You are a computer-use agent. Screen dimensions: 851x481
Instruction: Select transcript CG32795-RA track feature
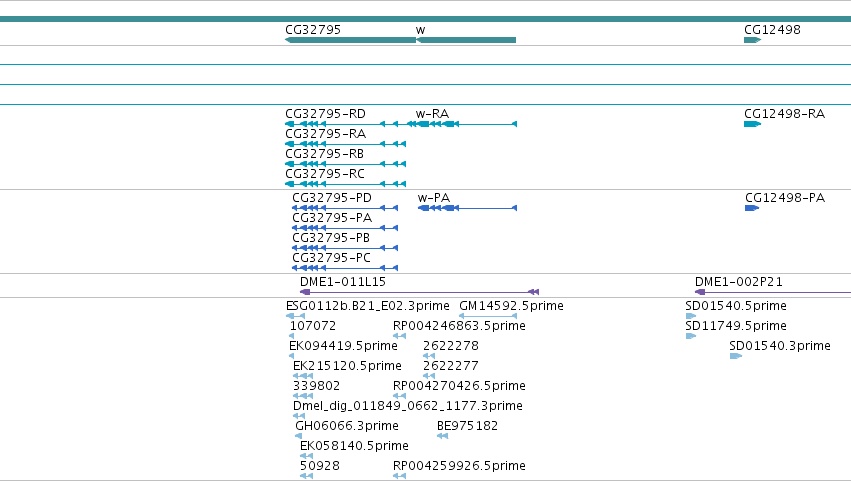click(345, 144)
